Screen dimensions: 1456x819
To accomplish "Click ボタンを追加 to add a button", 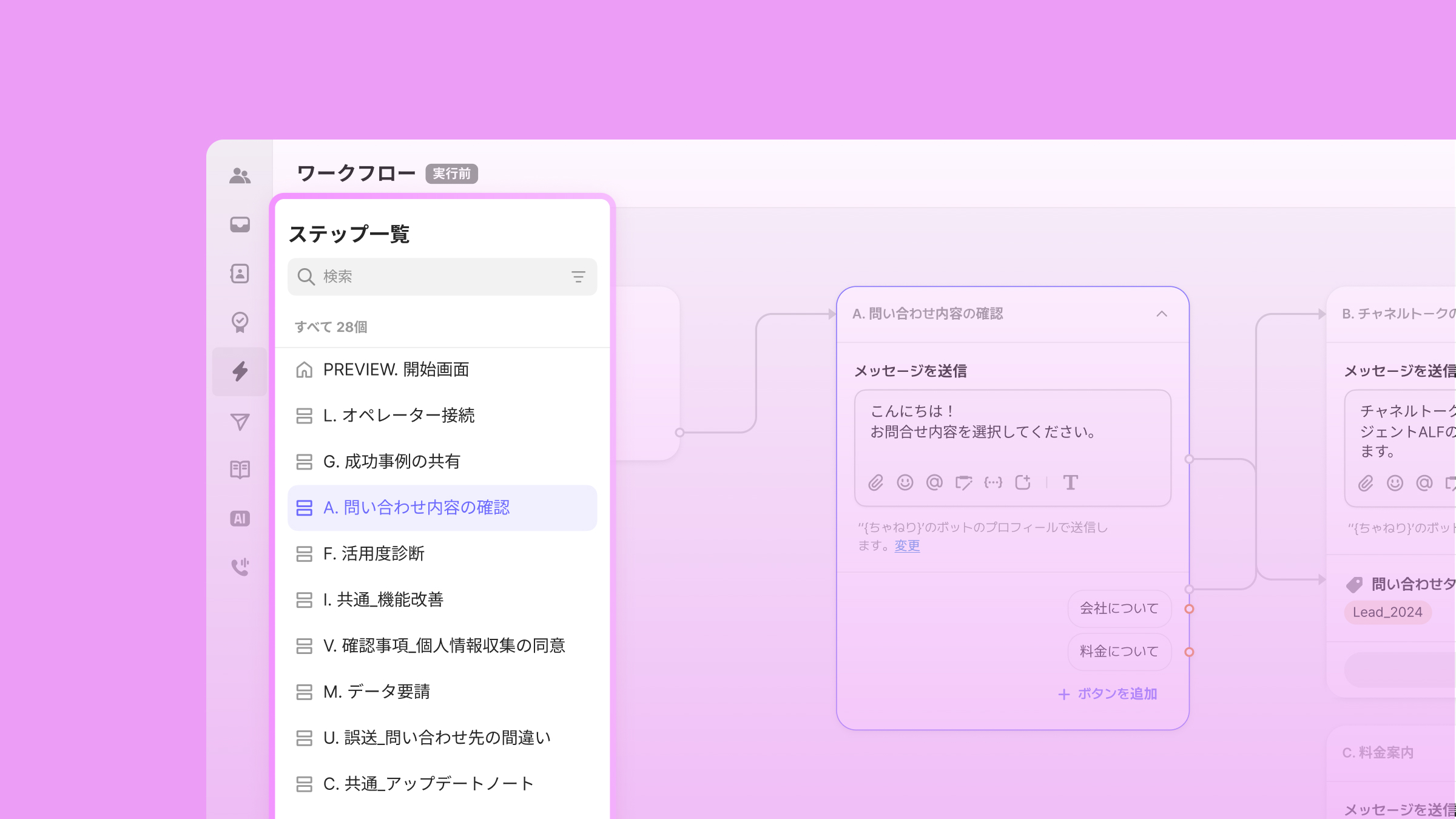I will pyautogui.click(x=1108, y=694).
